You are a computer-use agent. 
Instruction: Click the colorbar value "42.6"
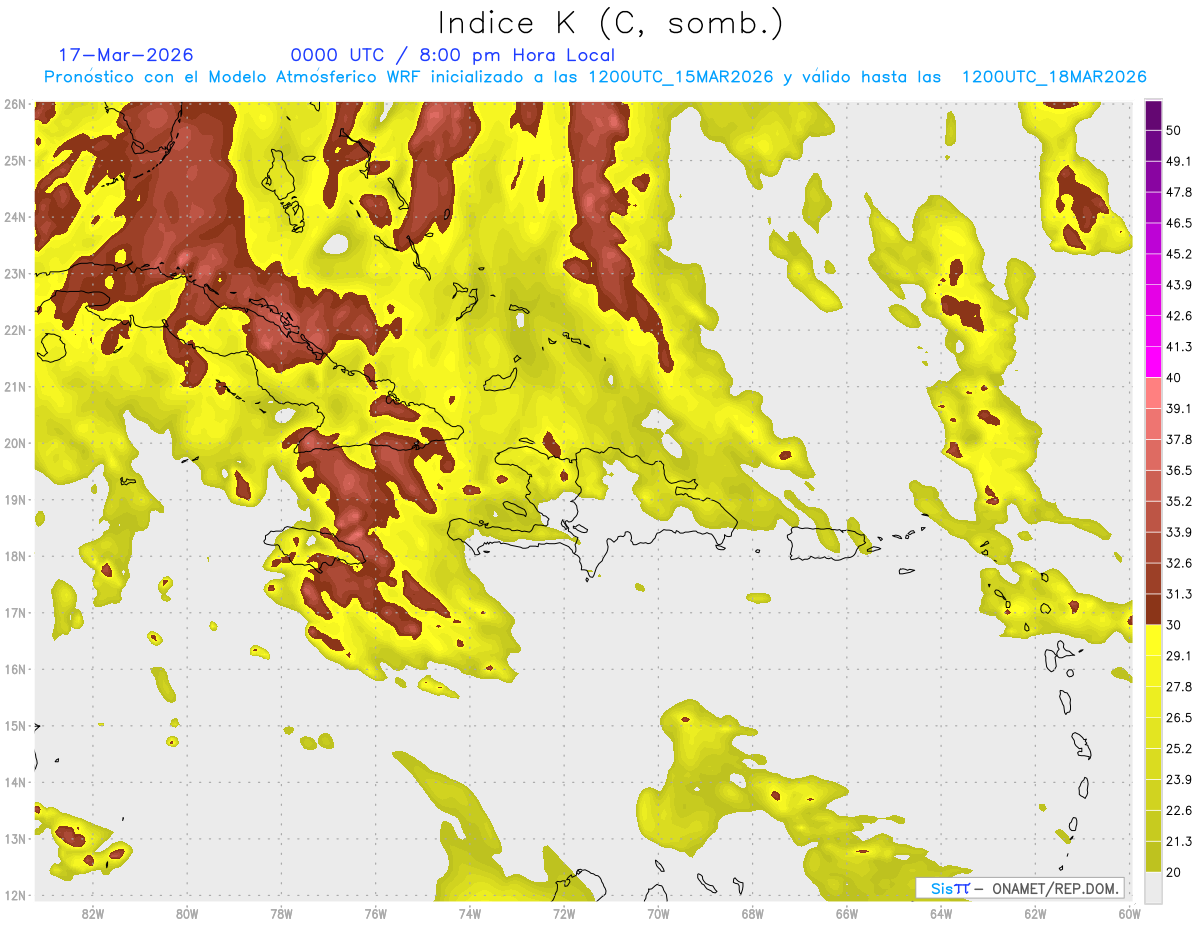pos(1179,316)
